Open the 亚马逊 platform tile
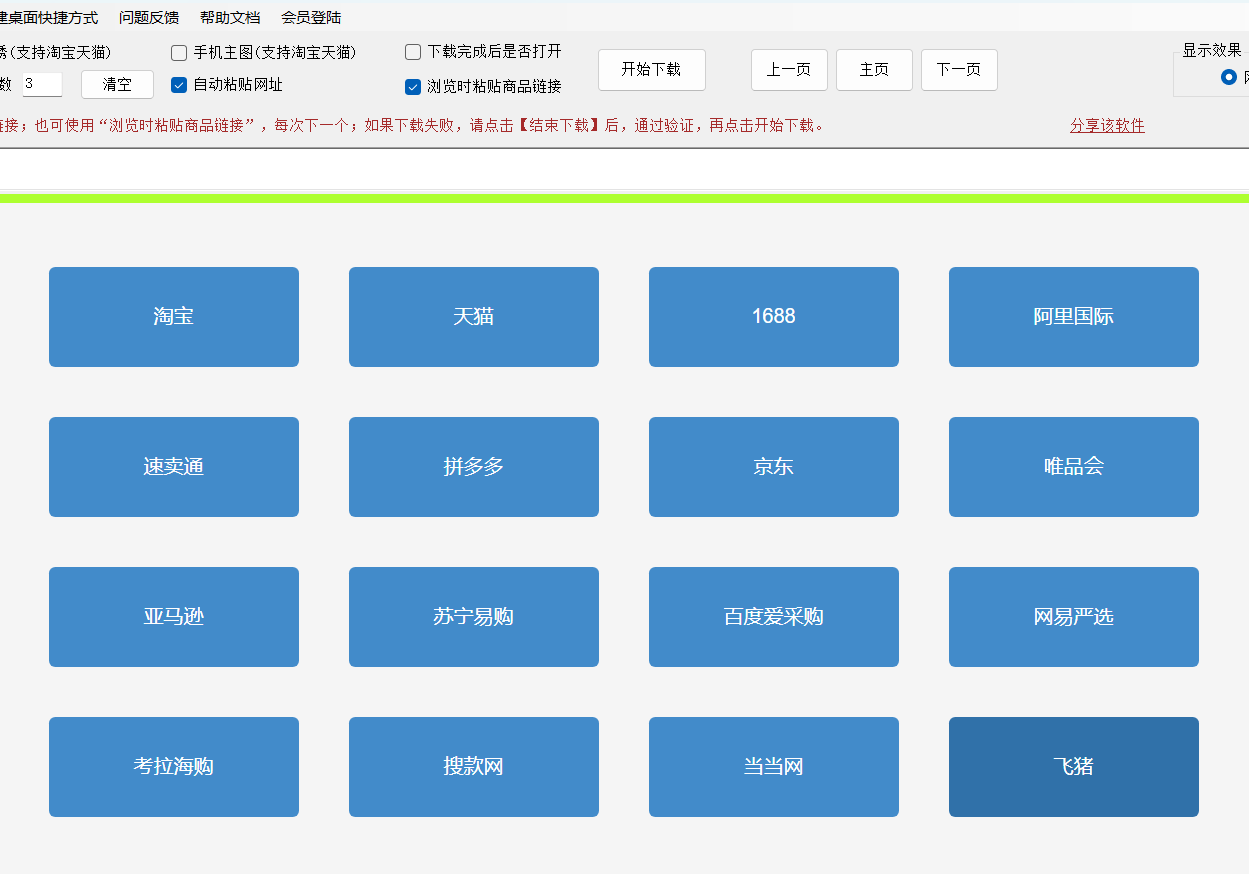Image resolution: width=1249 pixels, height=874 pixels. pyautogui.click(x=173, y=616)
